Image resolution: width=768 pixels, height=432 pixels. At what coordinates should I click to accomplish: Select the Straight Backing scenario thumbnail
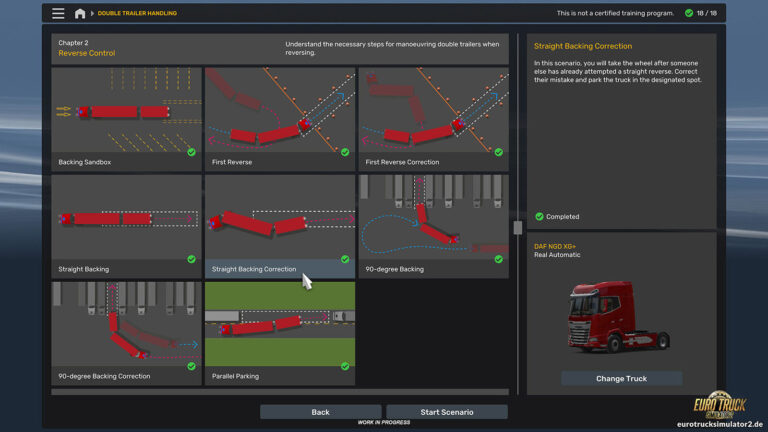click(x=126, y=225)
